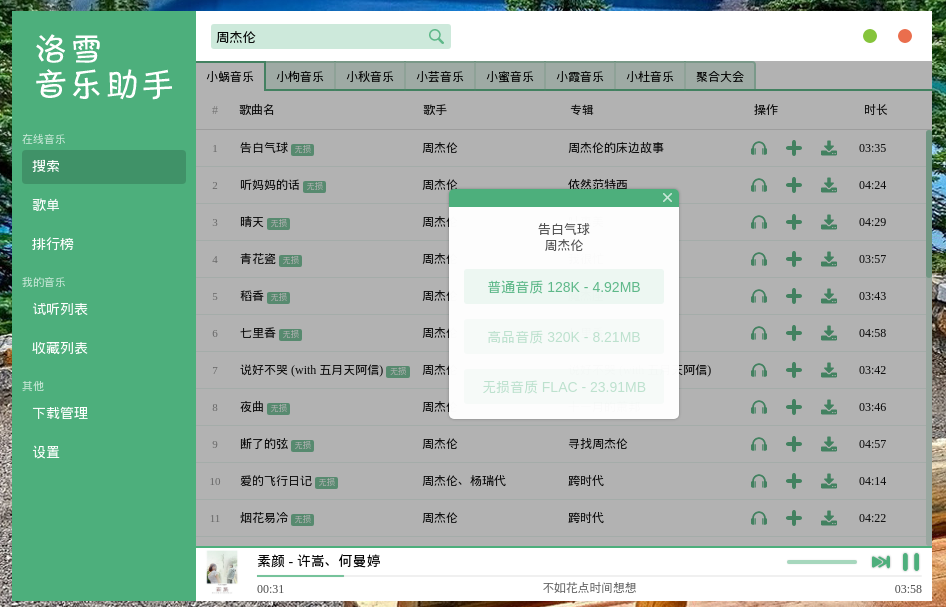Image resolution: width=946 pixels, height=607 pixels.
Task: Download 青花瓷 via download icon
Action: click(x=829, y=259)
